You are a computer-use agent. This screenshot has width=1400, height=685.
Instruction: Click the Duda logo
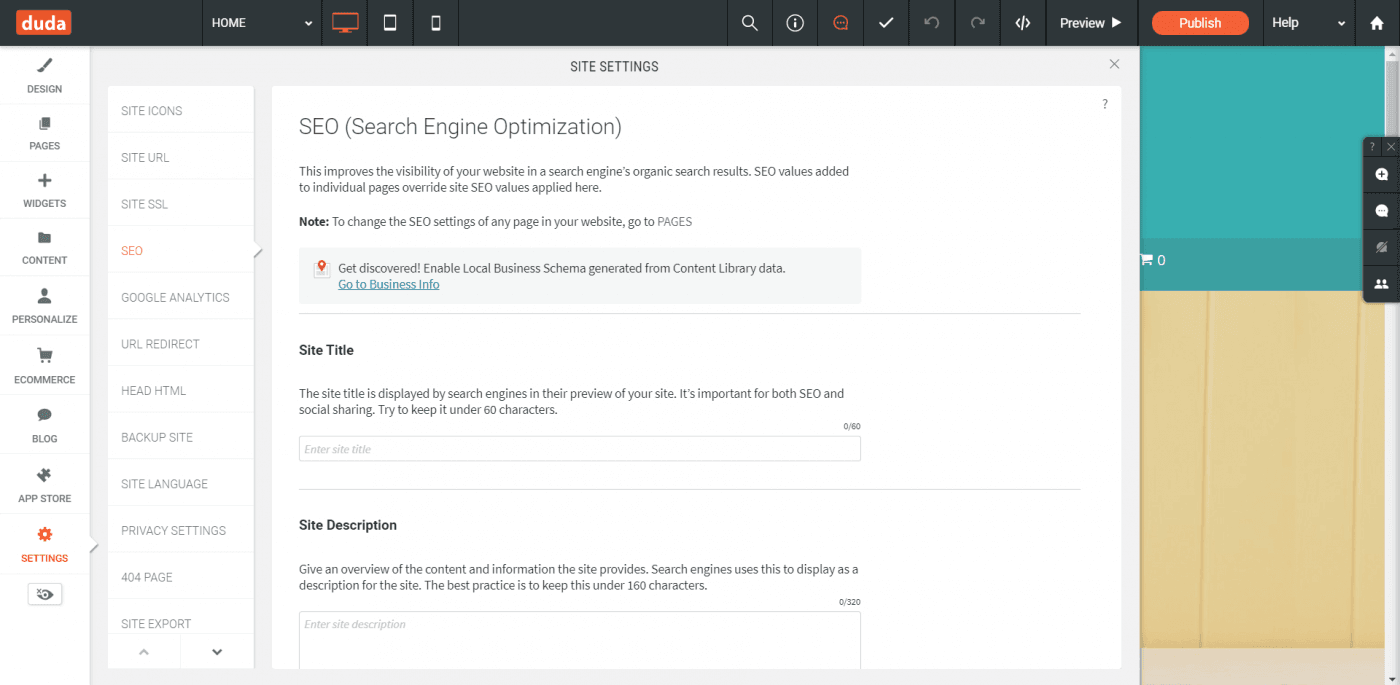pos(44,22)
